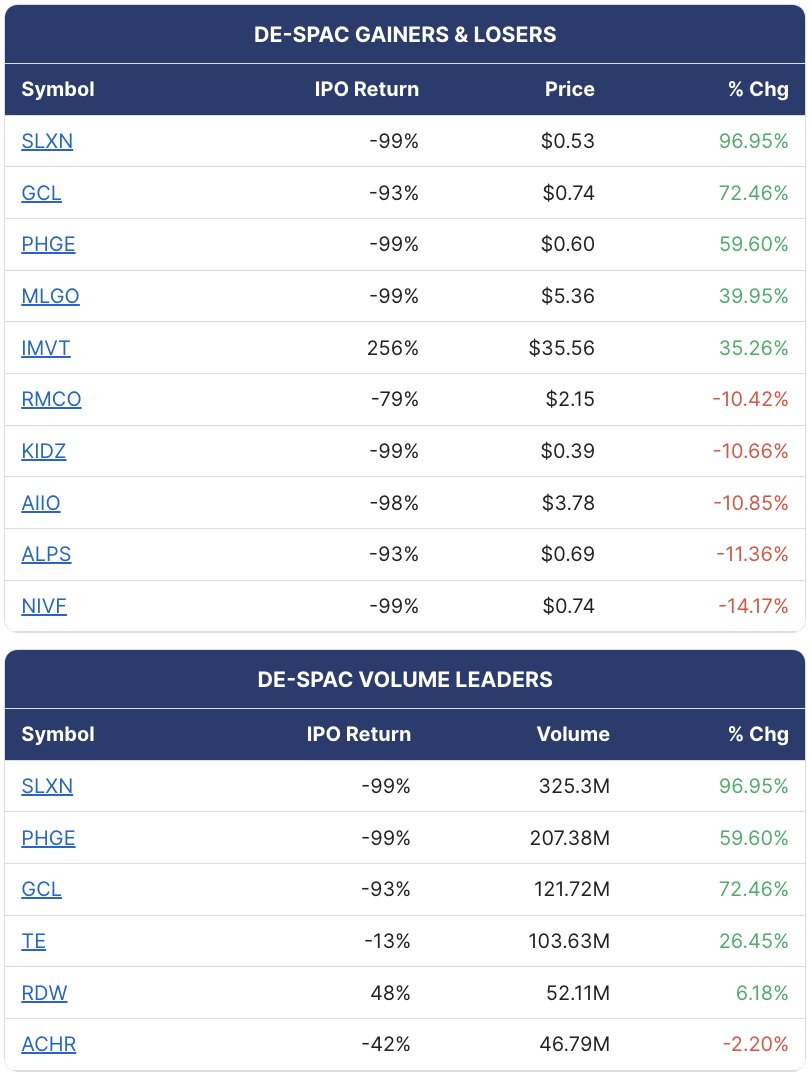Open GCL in the Volume Leaders table
This screenshot has height=1074, width=810.
pos(41,889)
